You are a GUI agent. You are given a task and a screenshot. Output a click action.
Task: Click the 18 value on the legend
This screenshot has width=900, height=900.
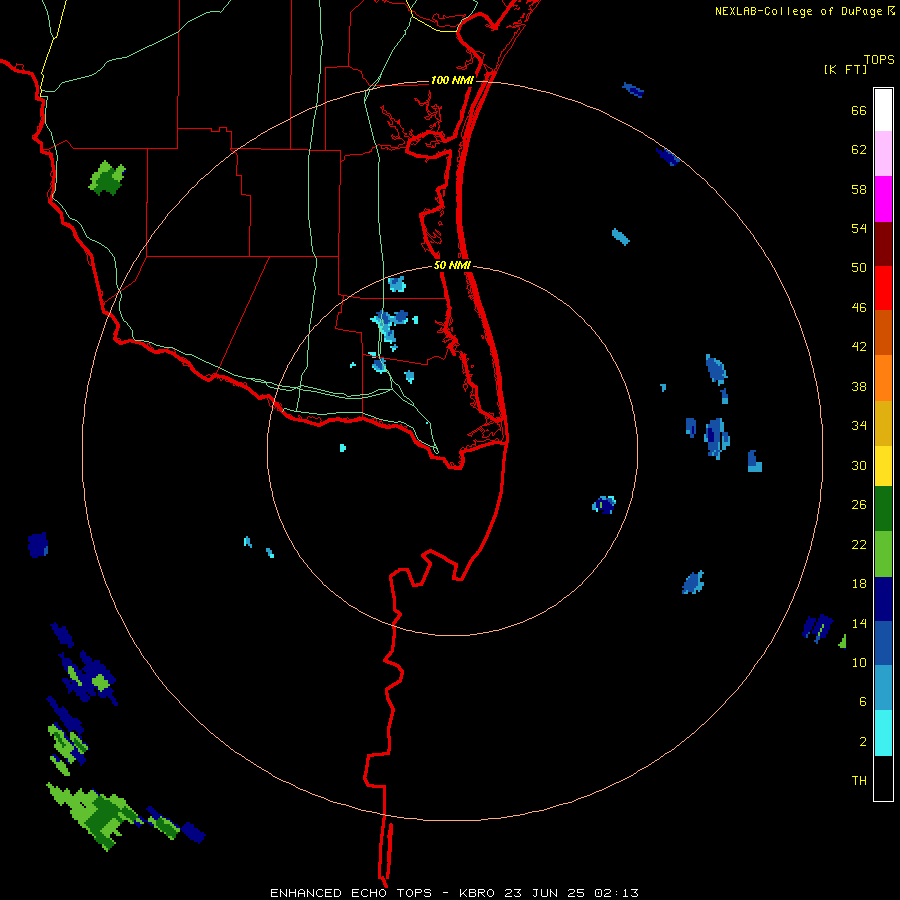pyautogui.click(x=859, y=584)
